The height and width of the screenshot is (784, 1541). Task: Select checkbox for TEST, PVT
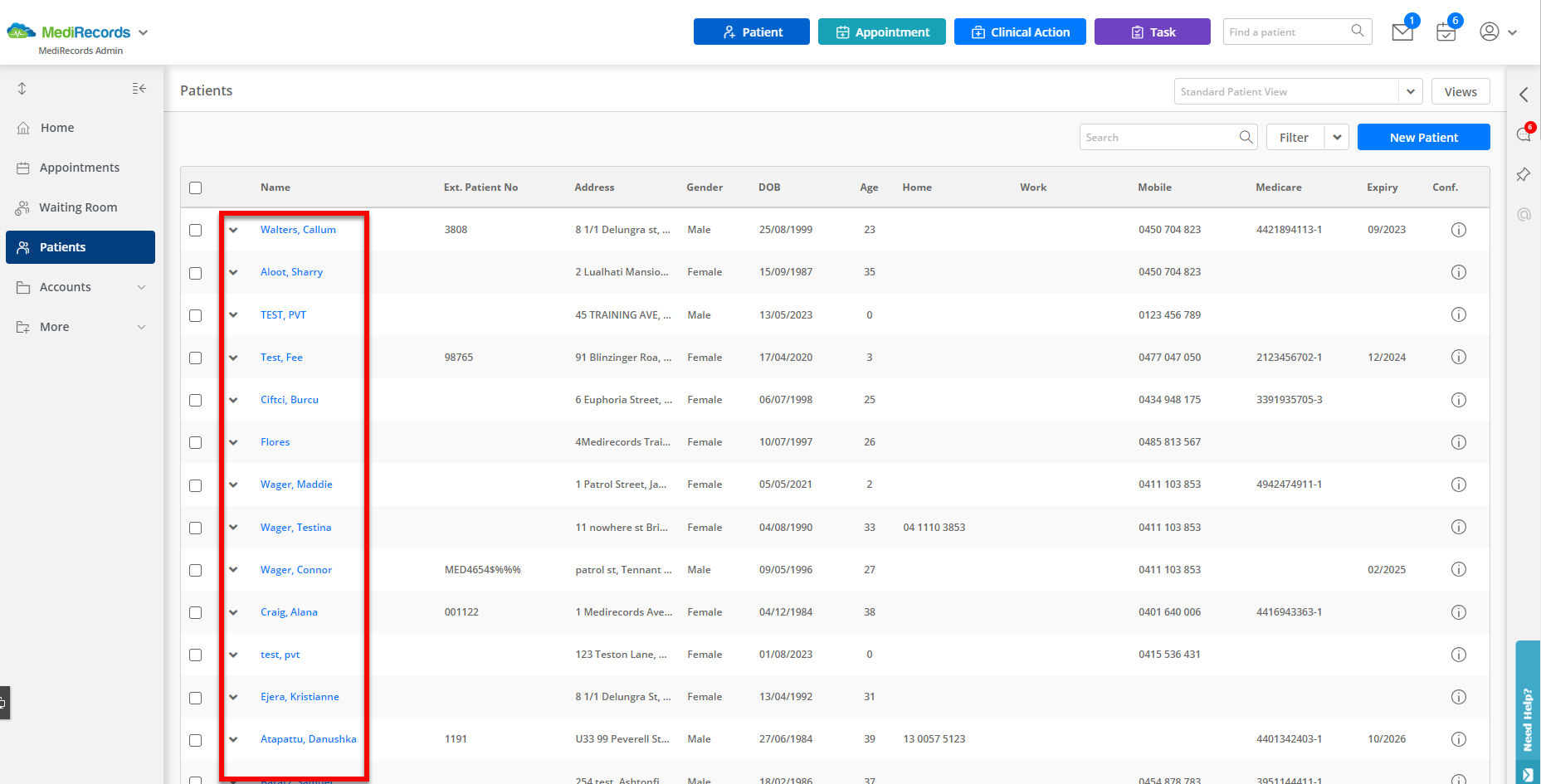point(196,315)
